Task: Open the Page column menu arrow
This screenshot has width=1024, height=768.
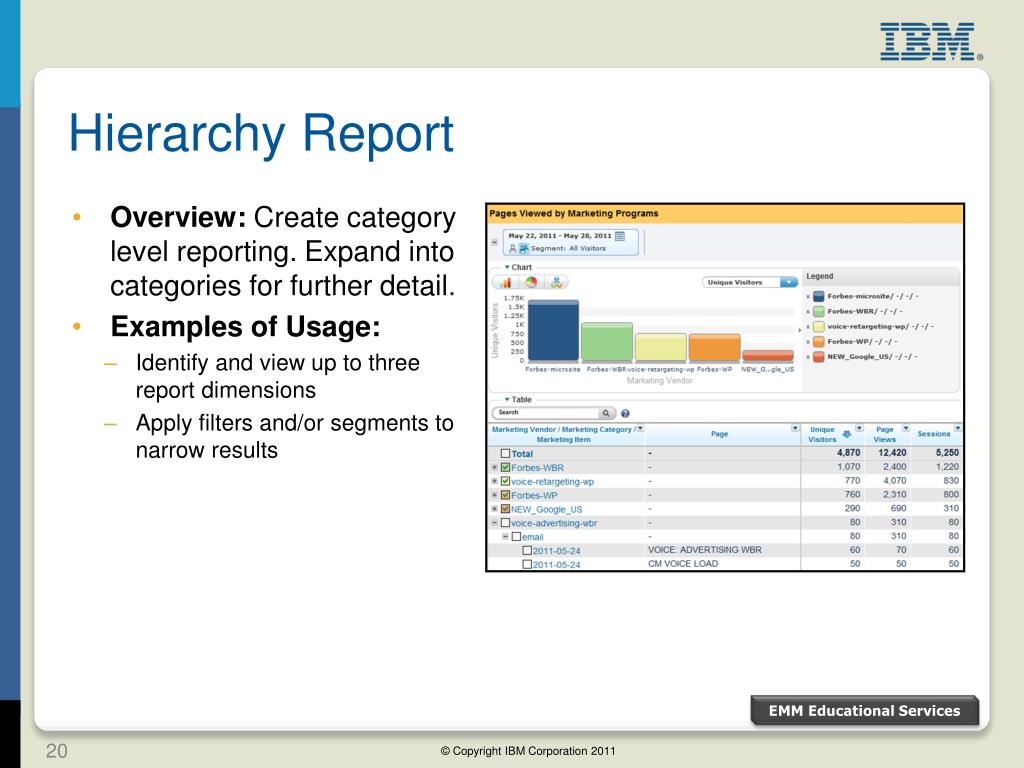Action: (795, 428)
